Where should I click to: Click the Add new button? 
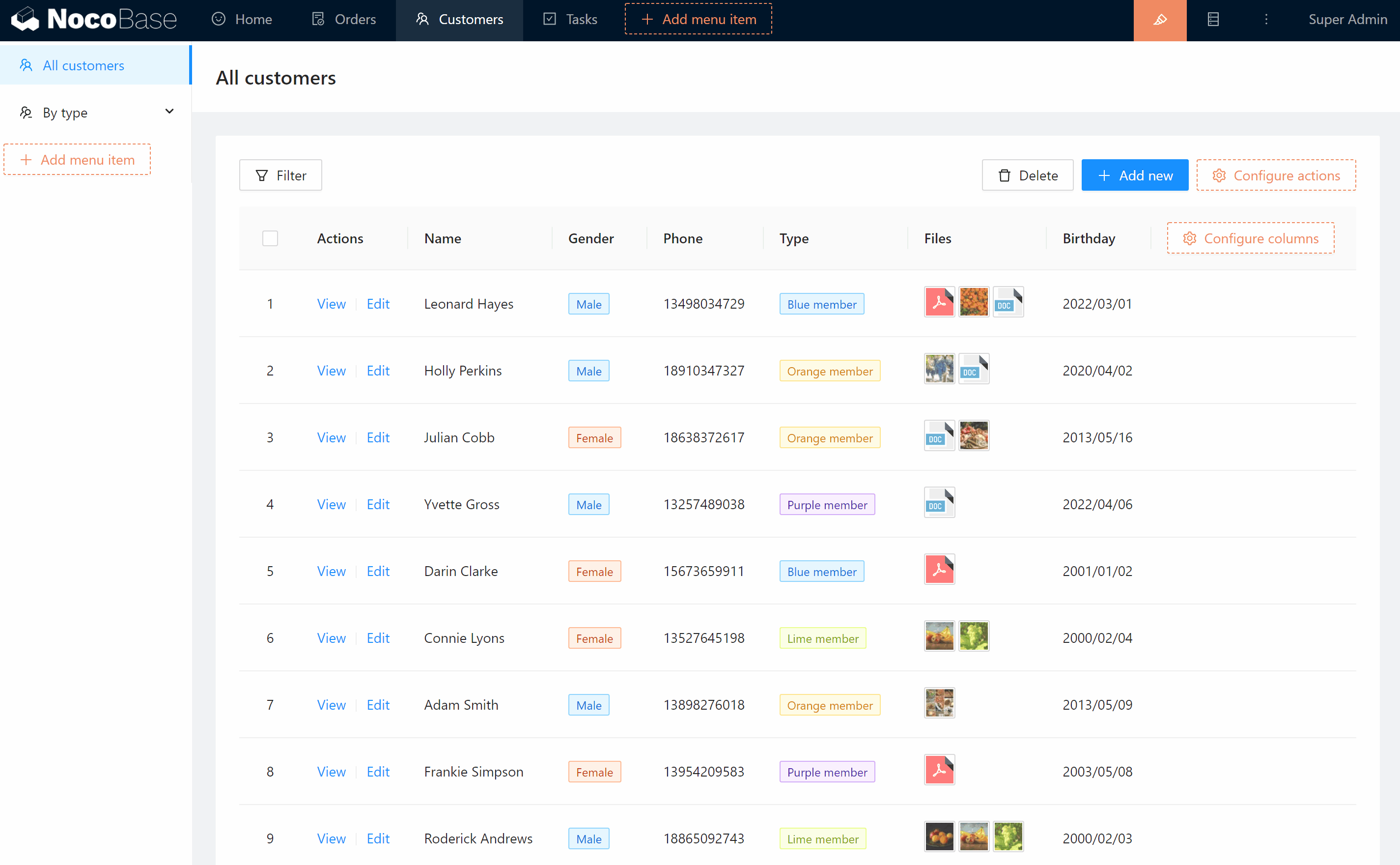pos(1134,175)
